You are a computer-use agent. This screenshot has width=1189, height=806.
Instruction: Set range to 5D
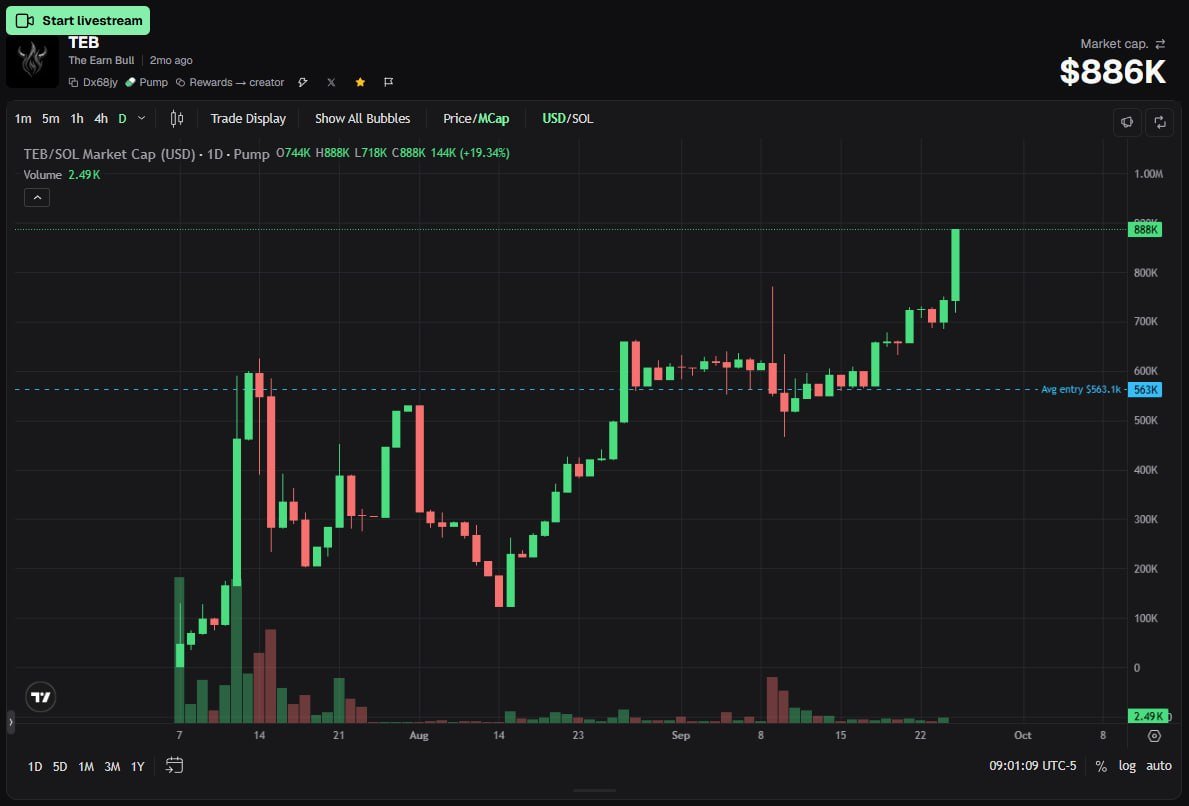click(x=60, y=767)
